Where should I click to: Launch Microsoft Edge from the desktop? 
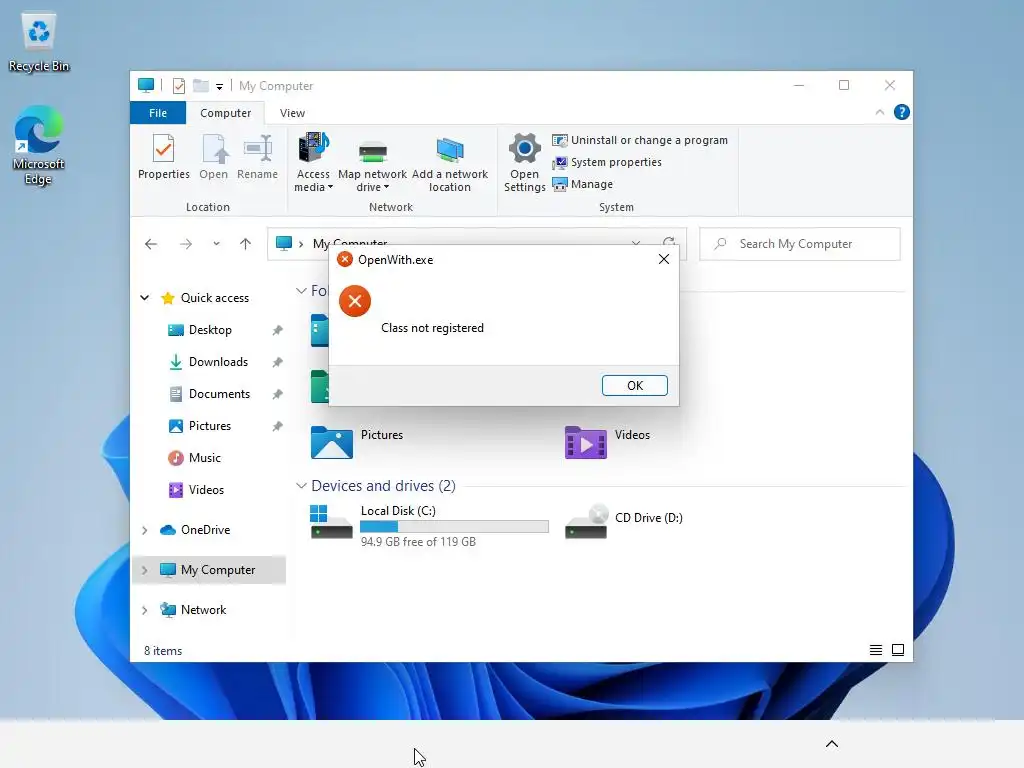(39, 146)
